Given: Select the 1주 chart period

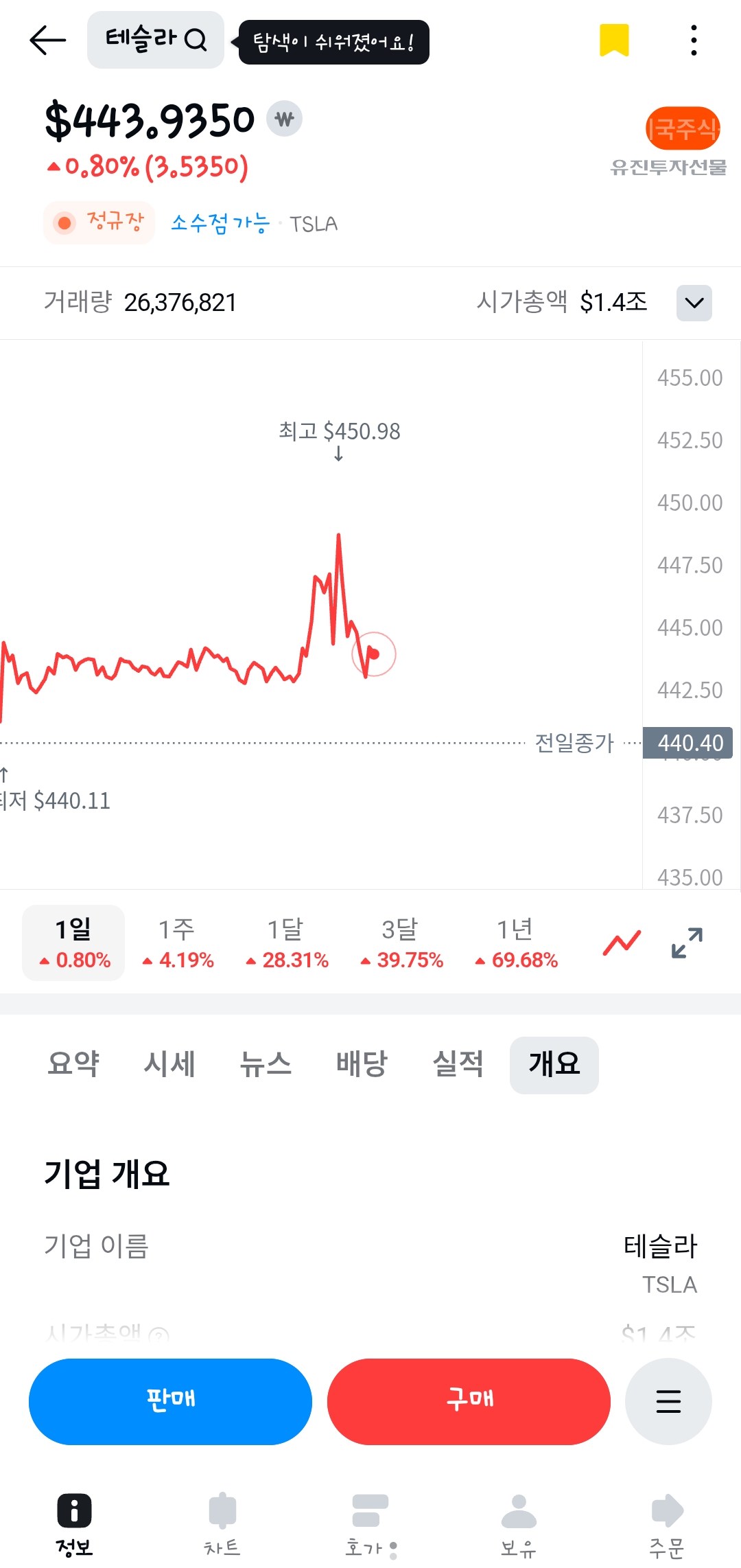Looking at the screenshot, I should coord(178,943).
